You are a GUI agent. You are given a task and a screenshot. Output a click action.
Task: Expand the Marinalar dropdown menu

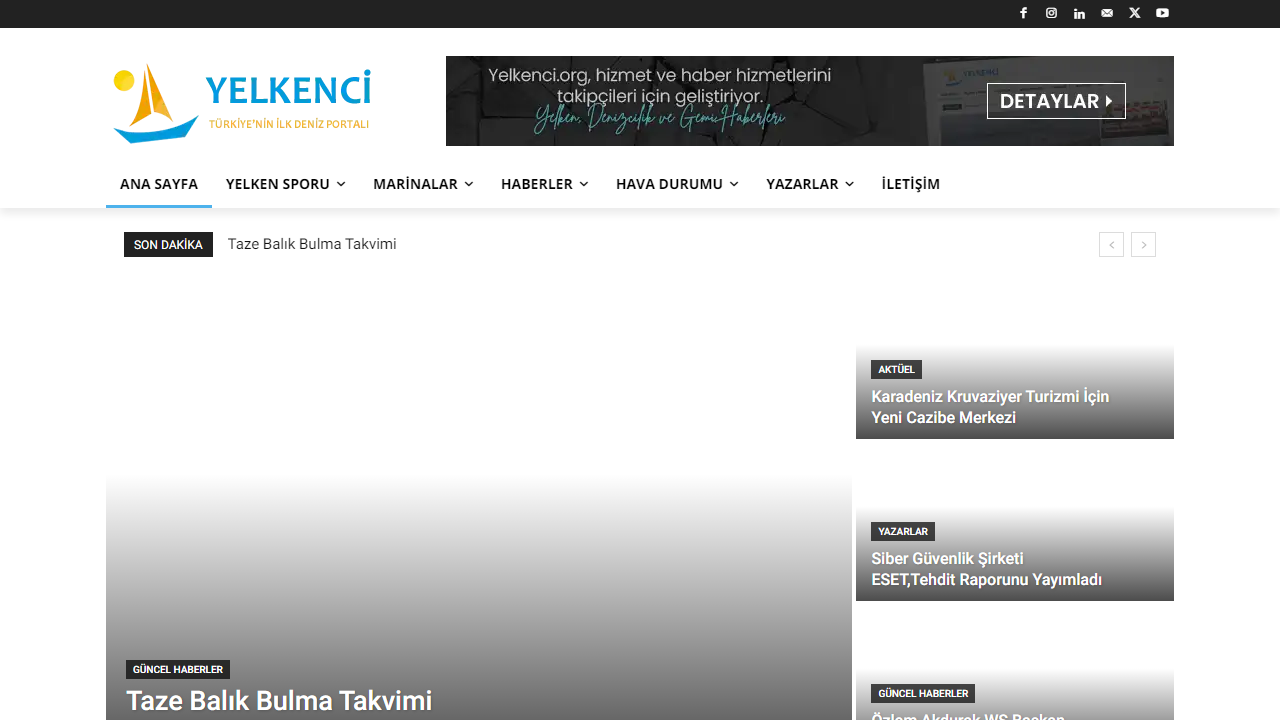pyautogui.click(x=423, y=184)
